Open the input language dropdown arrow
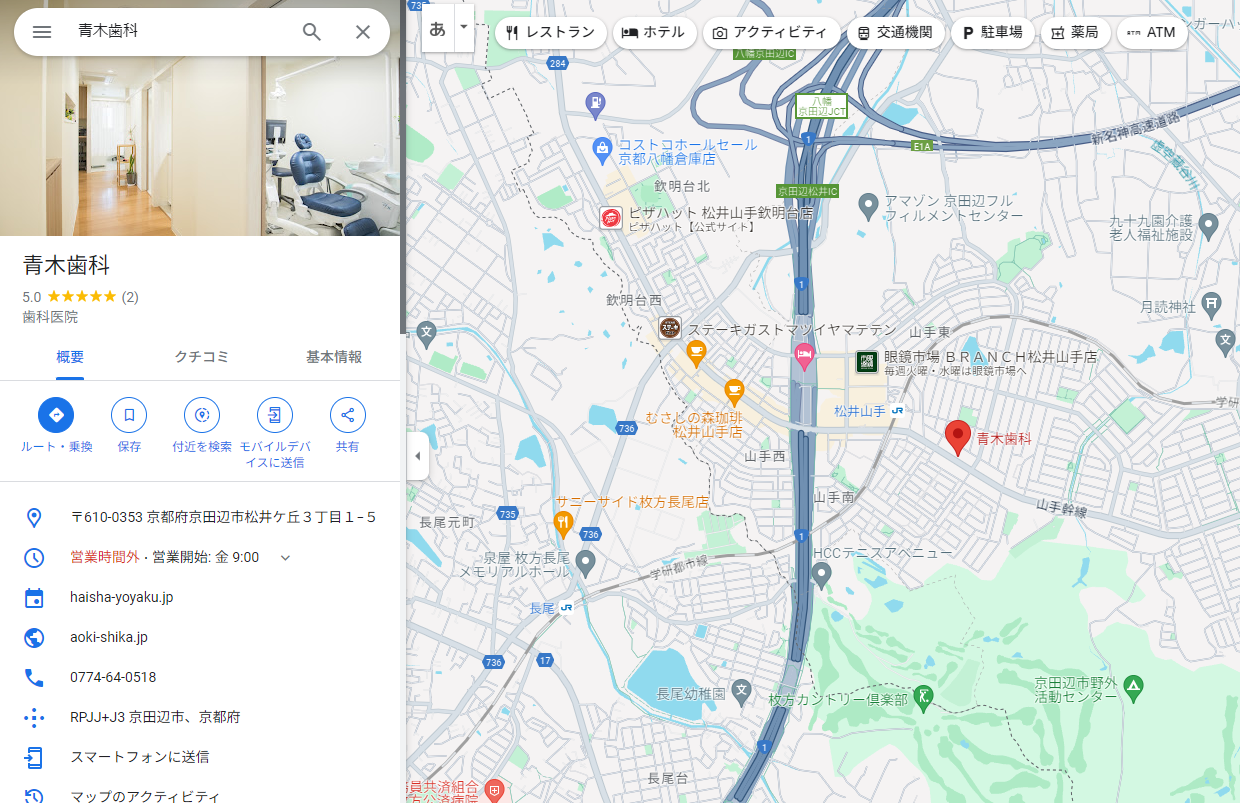The width and height of the screenshot is (1240, 803). tap(463, 29)
